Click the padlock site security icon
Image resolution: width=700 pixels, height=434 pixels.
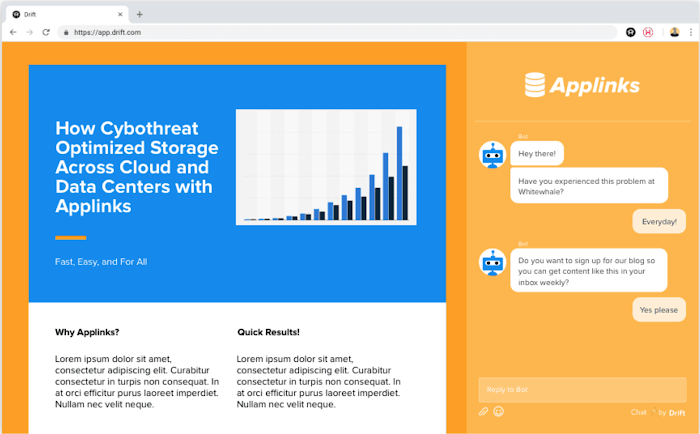[x=66, y=32]
